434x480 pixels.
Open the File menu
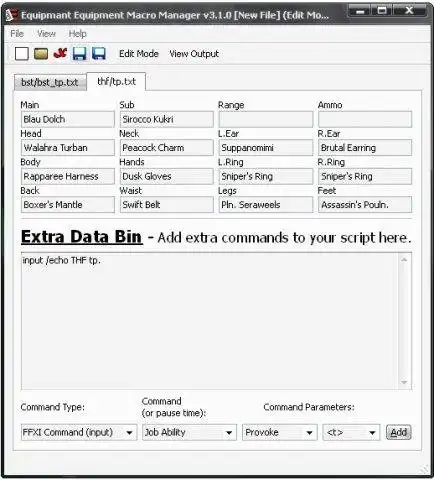click(x=17, y=34)
